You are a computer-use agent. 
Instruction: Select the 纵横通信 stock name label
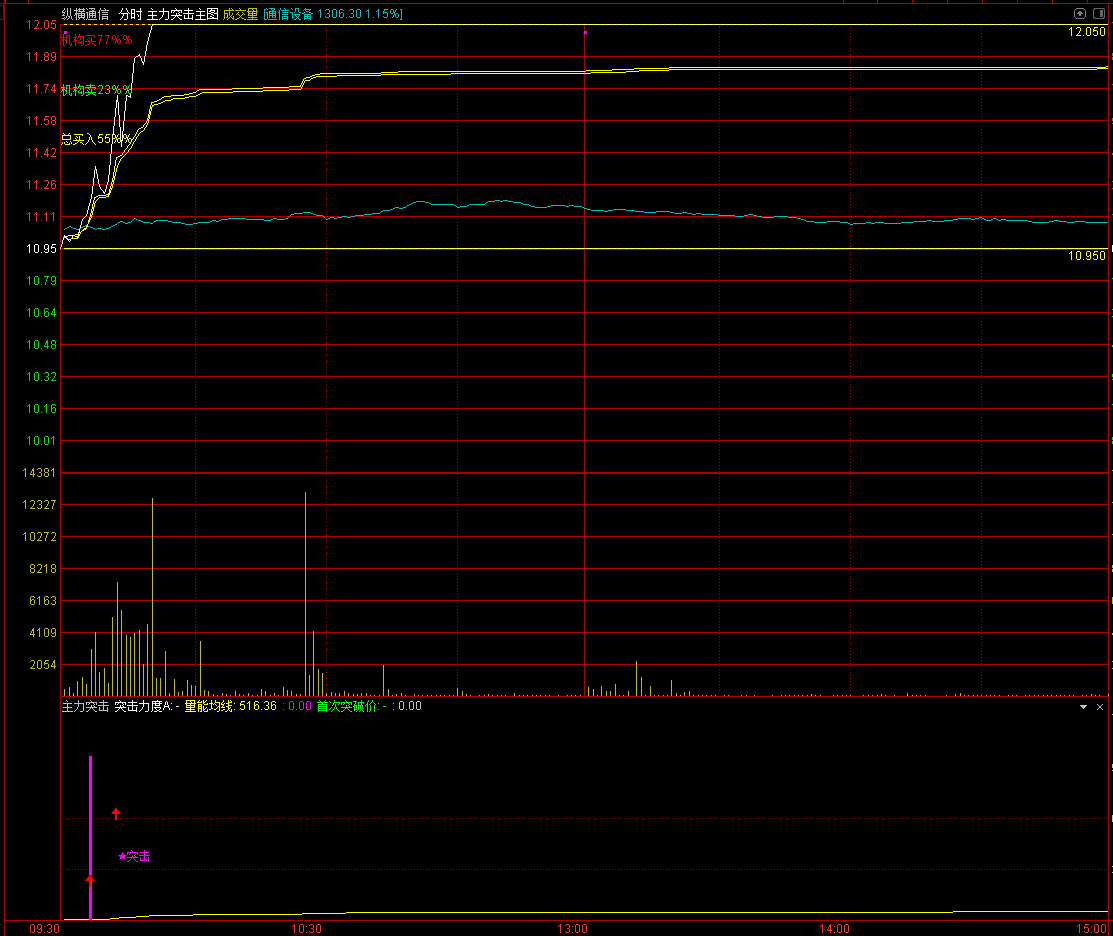(85, 15)
